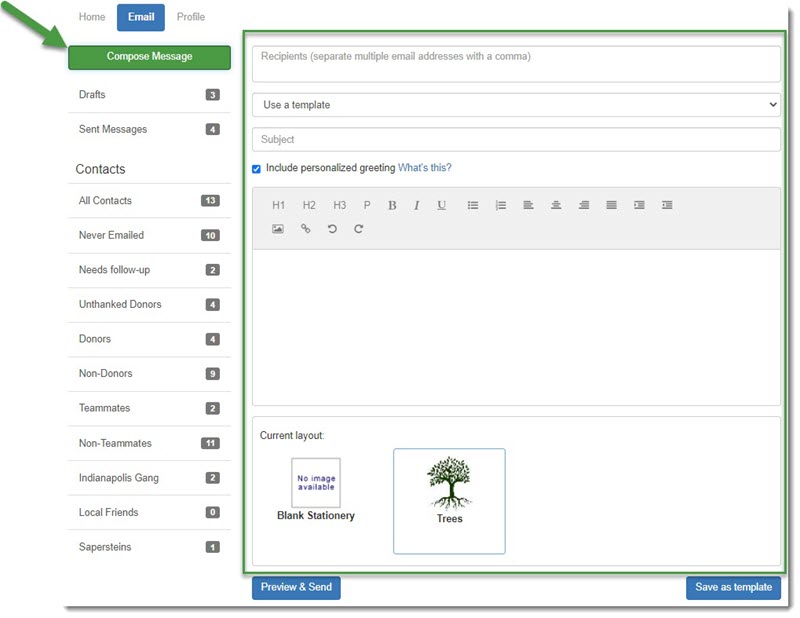Viewport: 800px width, 618px height.
Task: Select the Trees layout thumbnail
Action: point(449,500)
